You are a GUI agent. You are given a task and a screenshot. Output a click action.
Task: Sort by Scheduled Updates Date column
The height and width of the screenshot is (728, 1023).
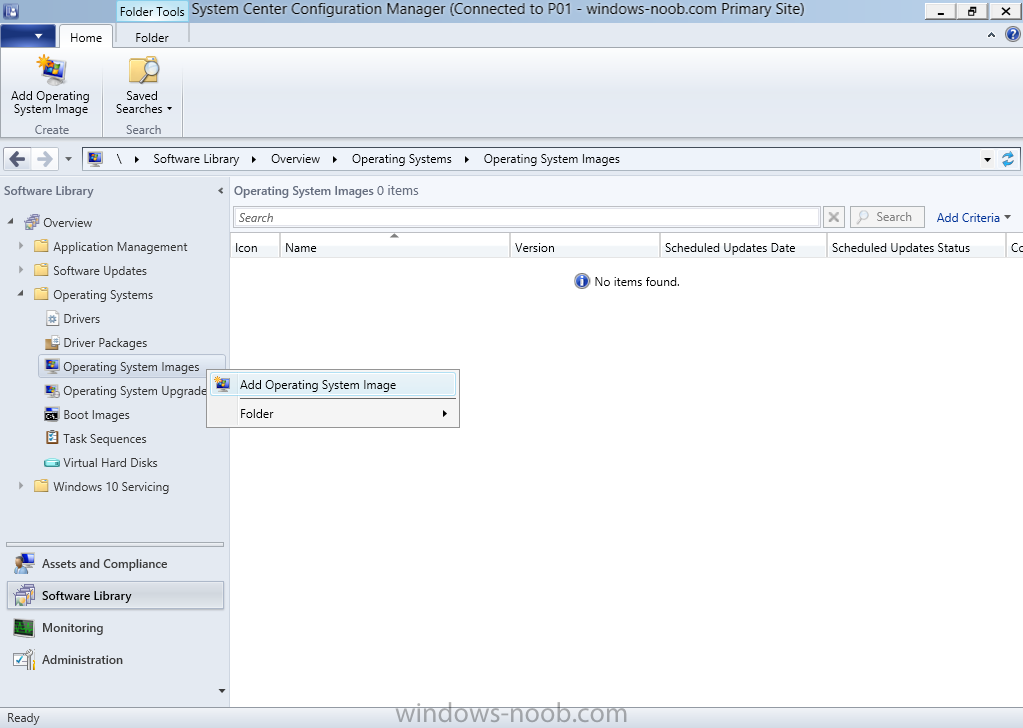[x=743, y=247]
